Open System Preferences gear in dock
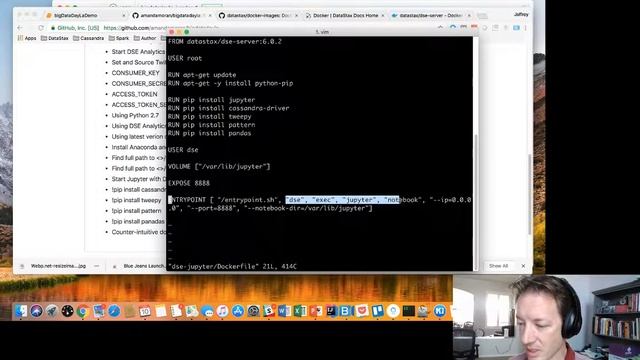The image size is (640, 360). 253,311
